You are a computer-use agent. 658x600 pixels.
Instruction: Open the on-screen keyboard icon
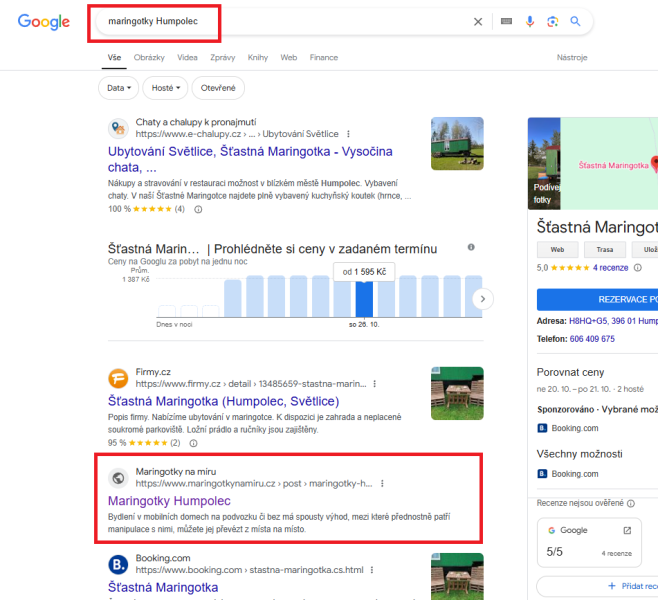point(507,21)
